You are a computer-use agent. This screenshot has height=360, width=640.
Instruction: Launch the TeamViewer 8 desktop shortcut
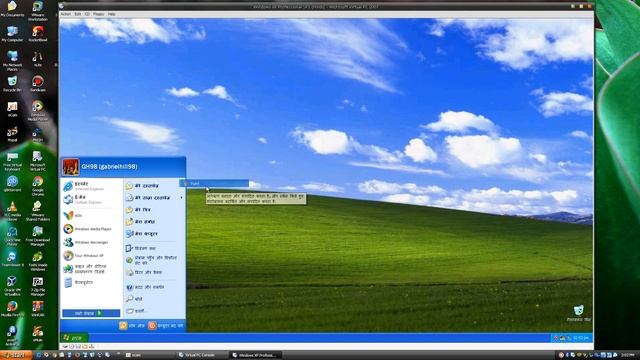pyautogui.click(x=12, y=259)
